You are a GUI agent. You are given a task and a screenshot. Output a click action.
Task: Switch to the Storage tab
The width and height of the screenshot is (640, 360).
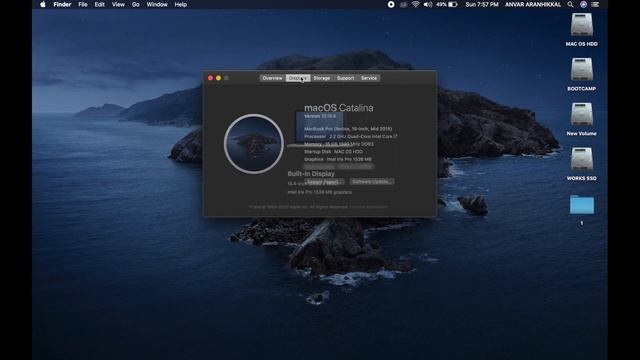click(322, 78)
